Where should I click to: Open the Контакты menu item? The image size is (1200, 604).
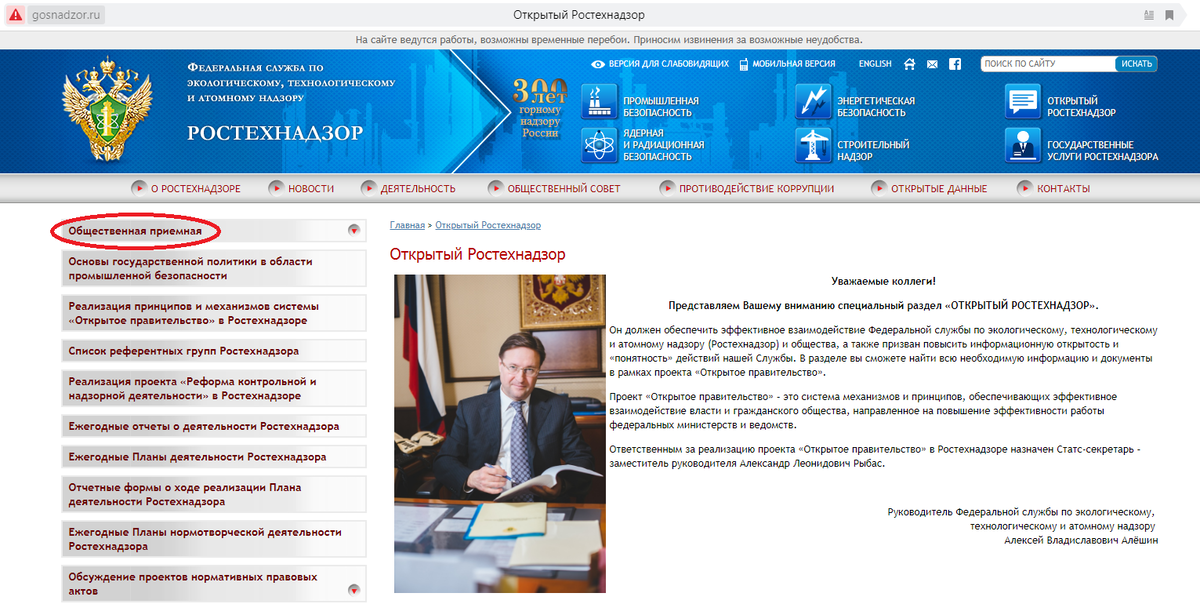[x=1064, y=189]
